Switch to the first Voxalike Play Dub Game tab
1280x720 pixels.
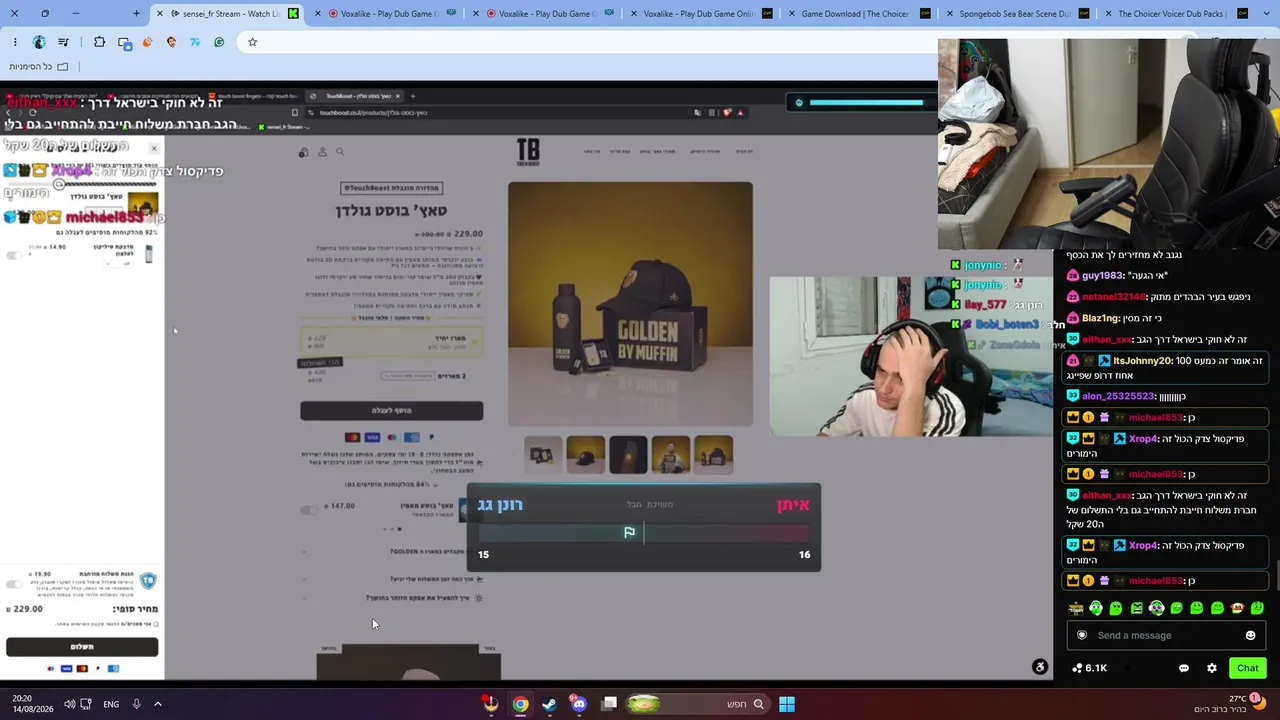point(385,14)
